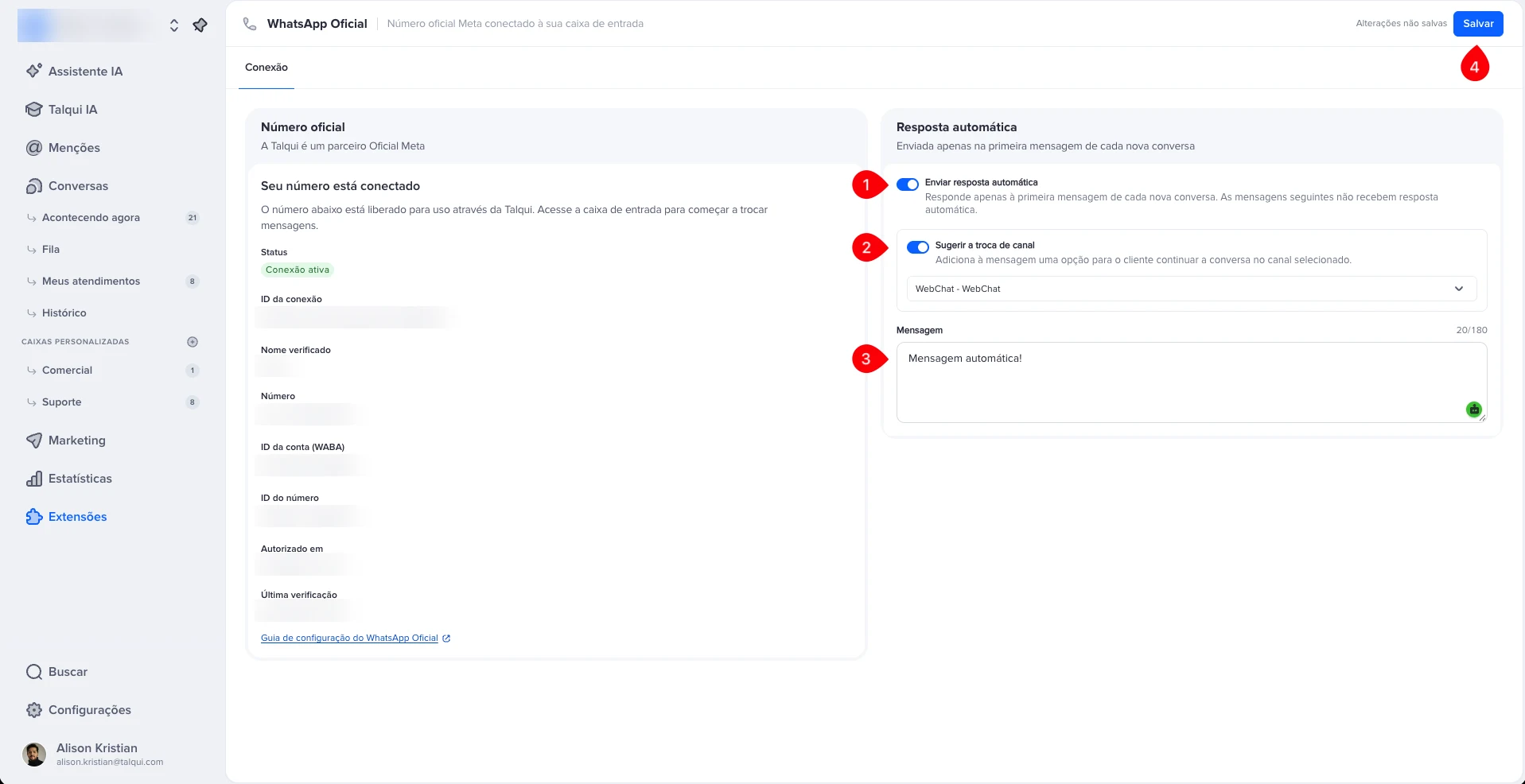Toggle Sugerir a troca de canal switch
Viewport: 1525px width, 784px height.
click(x=918, y=246)
